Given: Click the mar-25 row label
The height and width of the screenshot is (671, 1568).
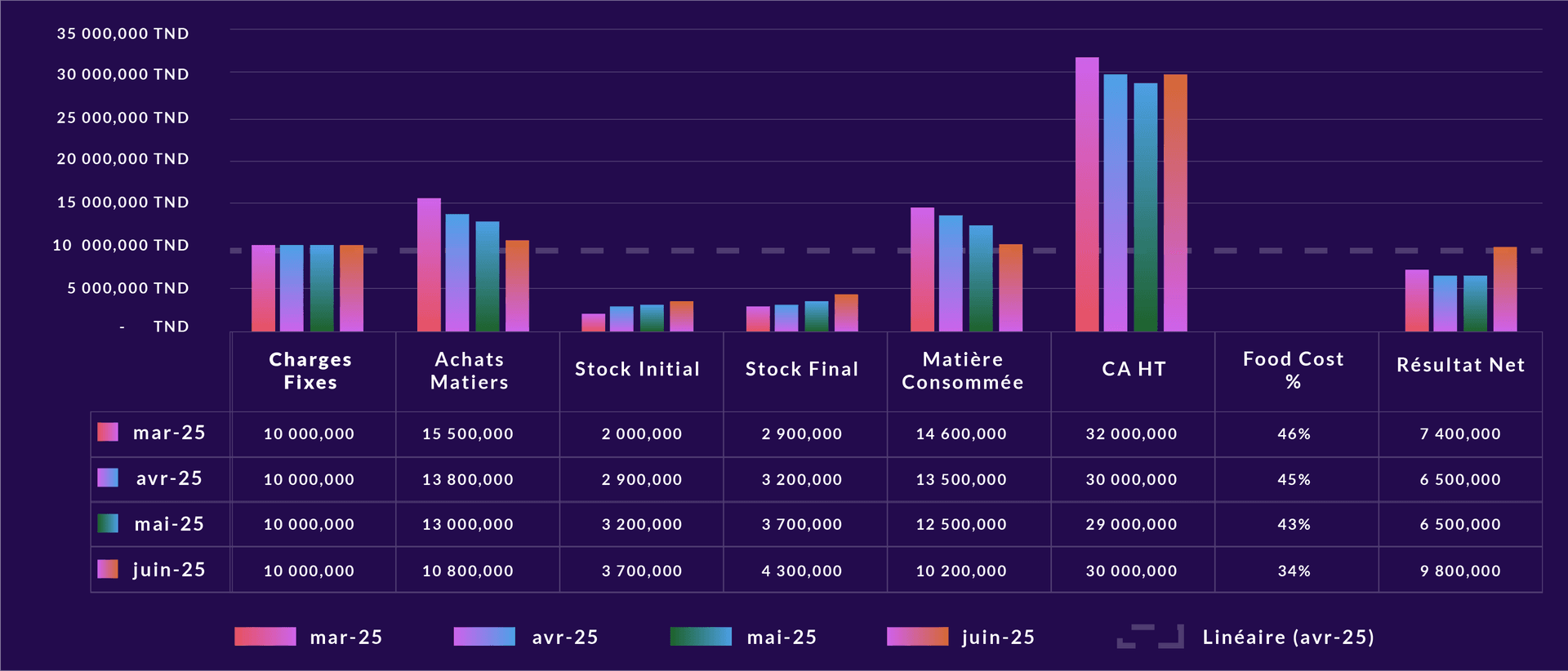Looking at the screenshot, I should [169, 433].
